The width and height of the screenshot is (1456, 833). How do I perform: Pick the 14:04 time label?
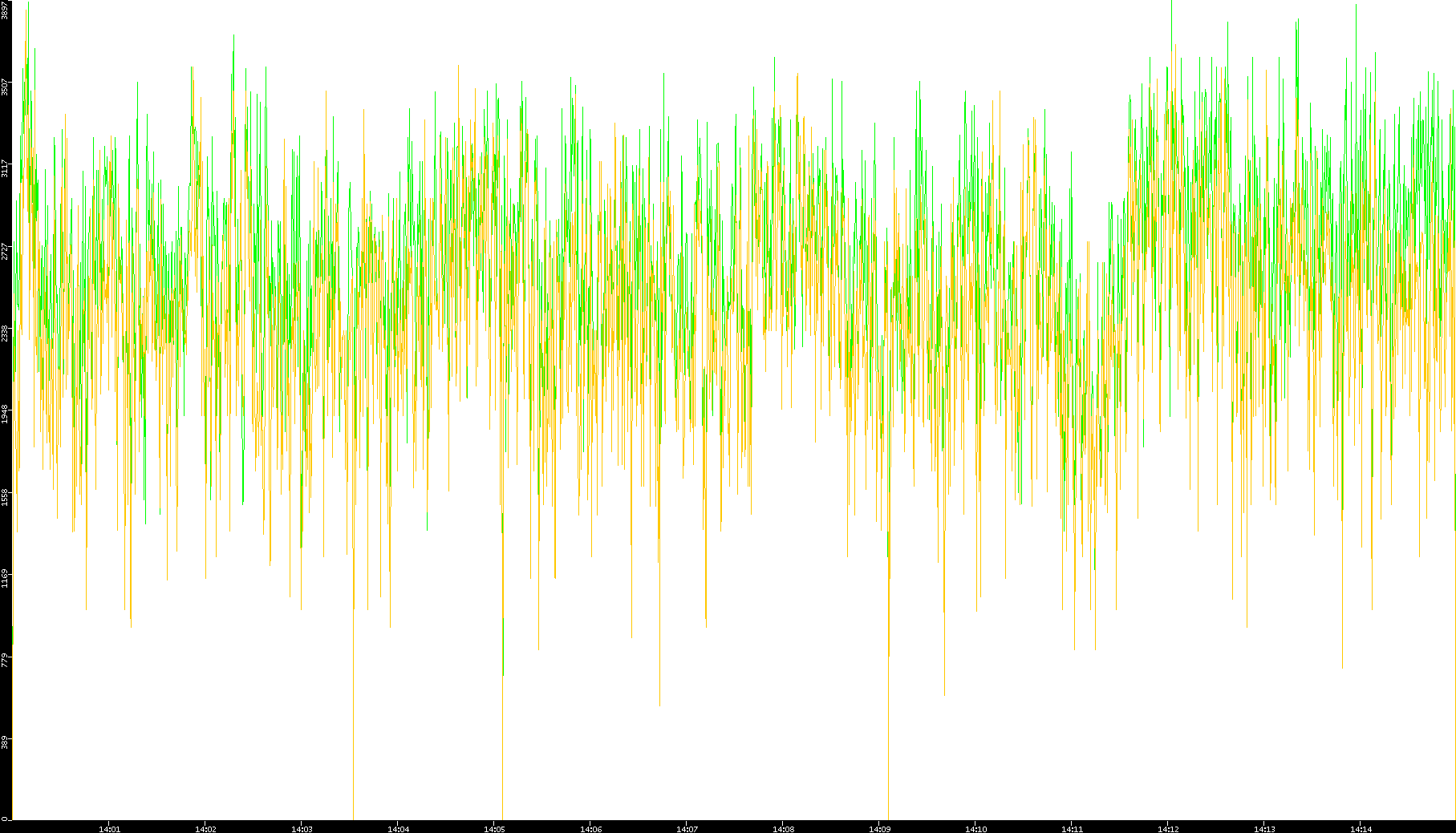click(x=399, y=829)
